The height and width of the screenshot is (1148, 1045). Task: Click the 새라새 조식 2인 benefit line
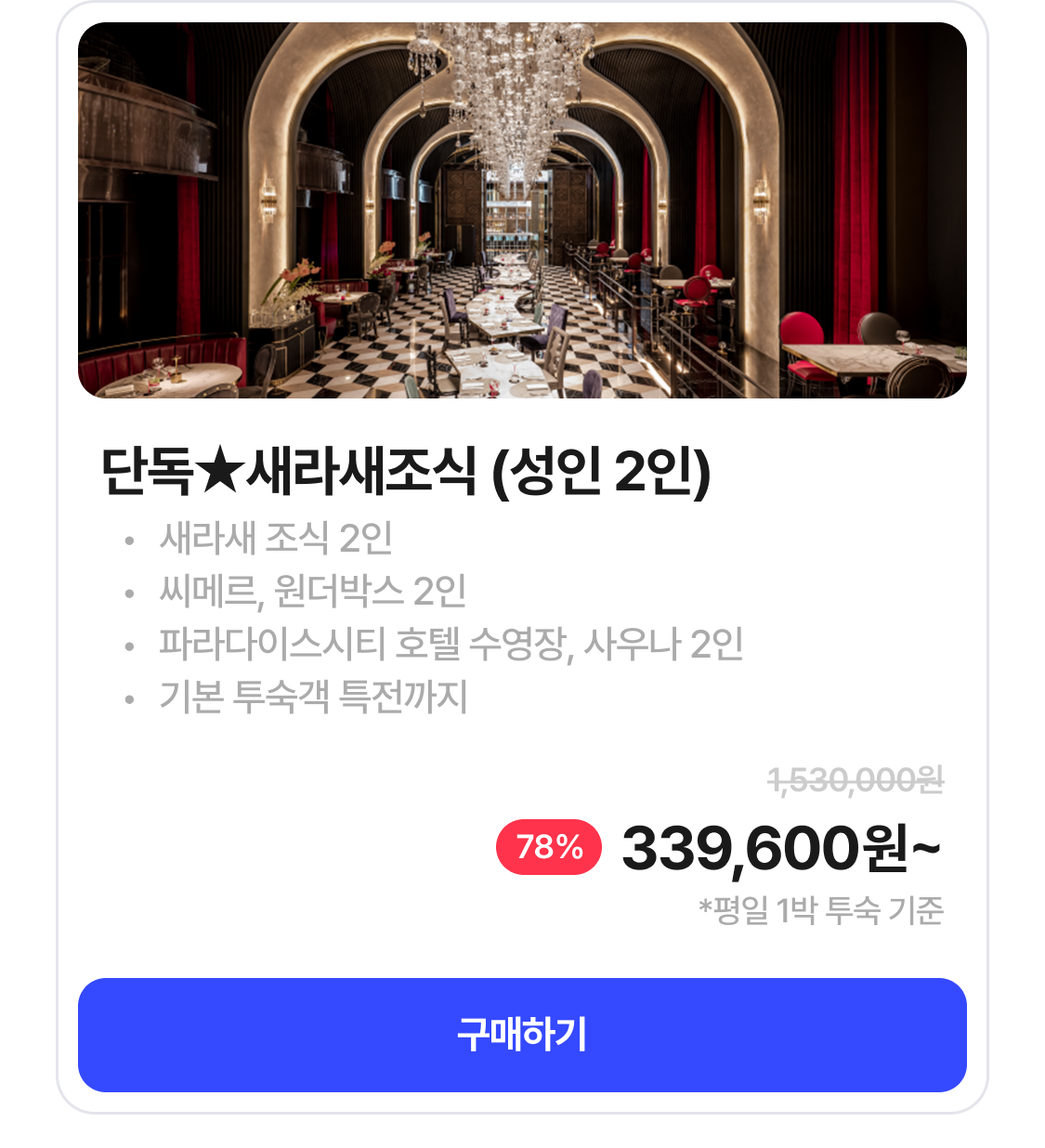(276, 538)
